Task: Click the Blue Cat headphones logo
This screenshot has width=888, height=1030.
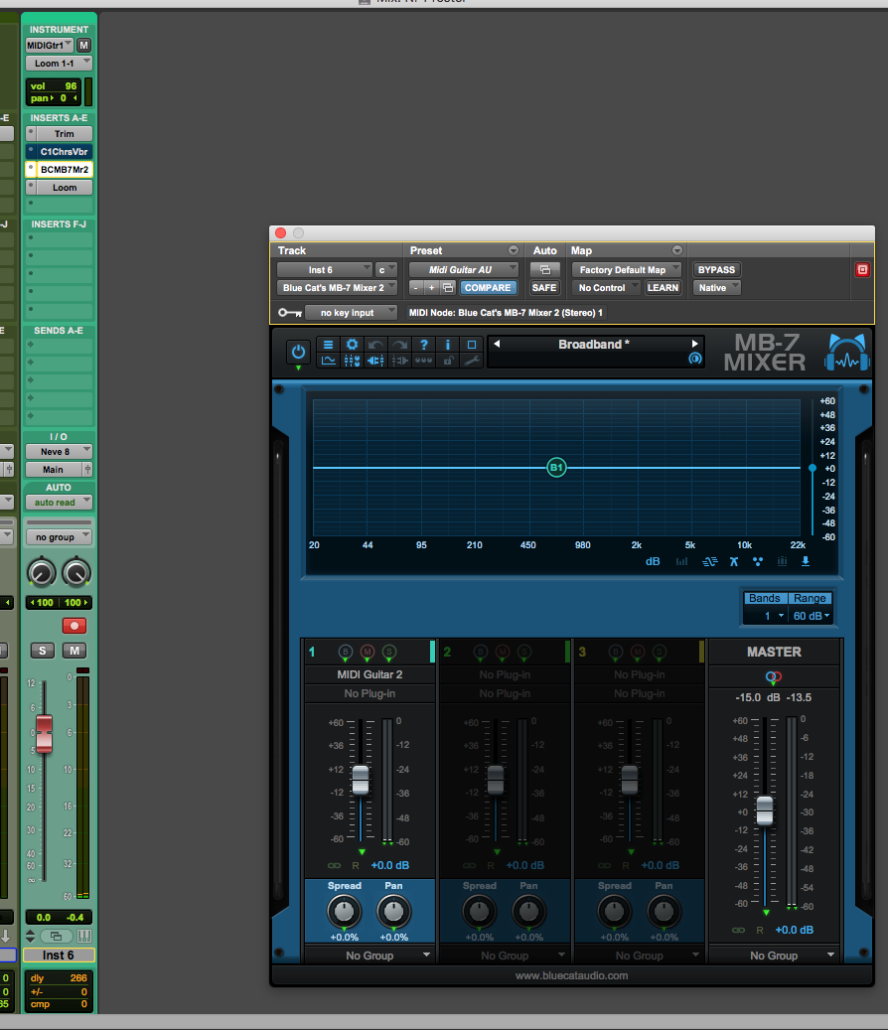Action: pyautogui.click(x=847, y=353)
